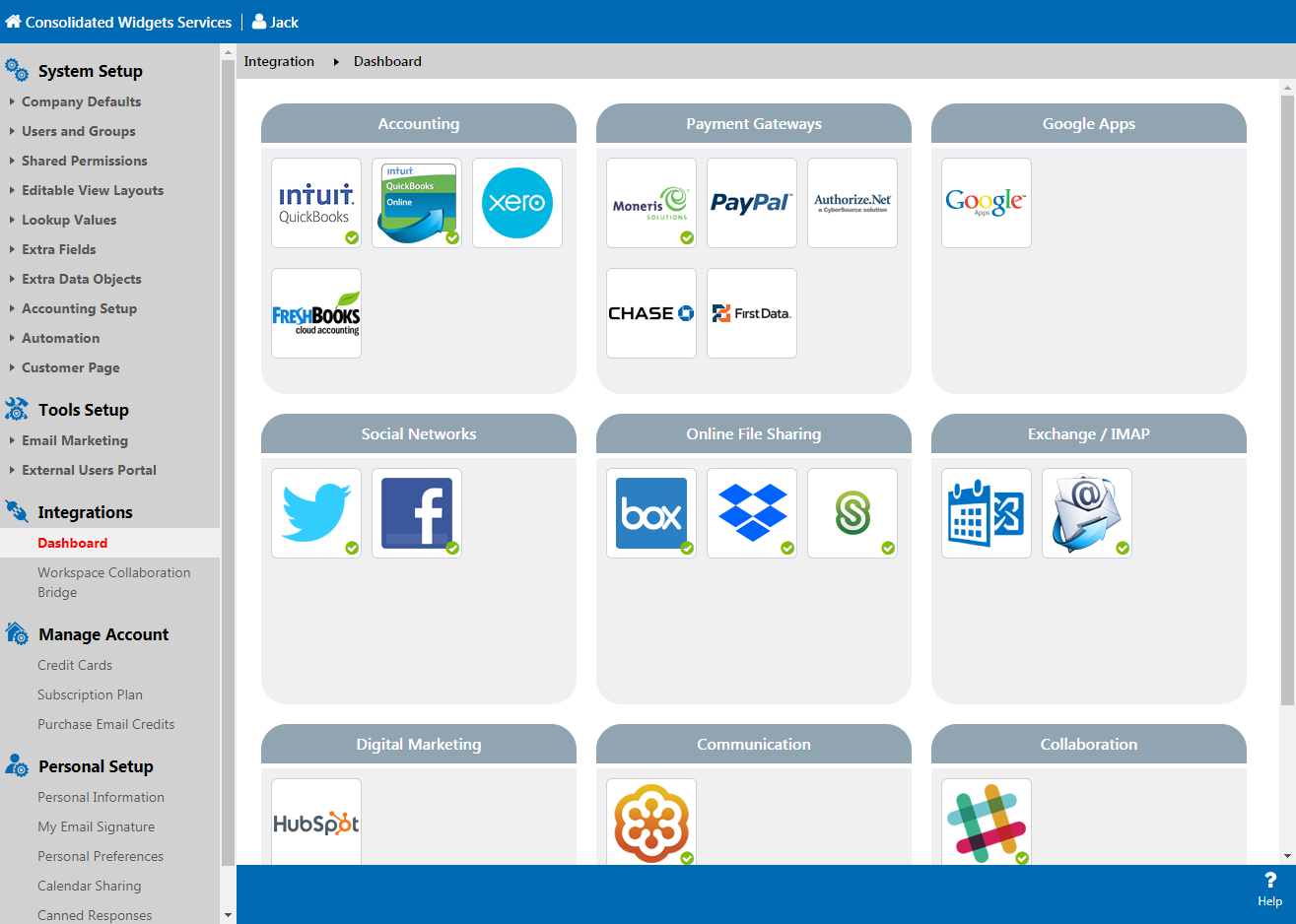Expand Users and Groups section
Image resolution: width=1296 pixels, height=924 pixels.
[x=78, y=131]
